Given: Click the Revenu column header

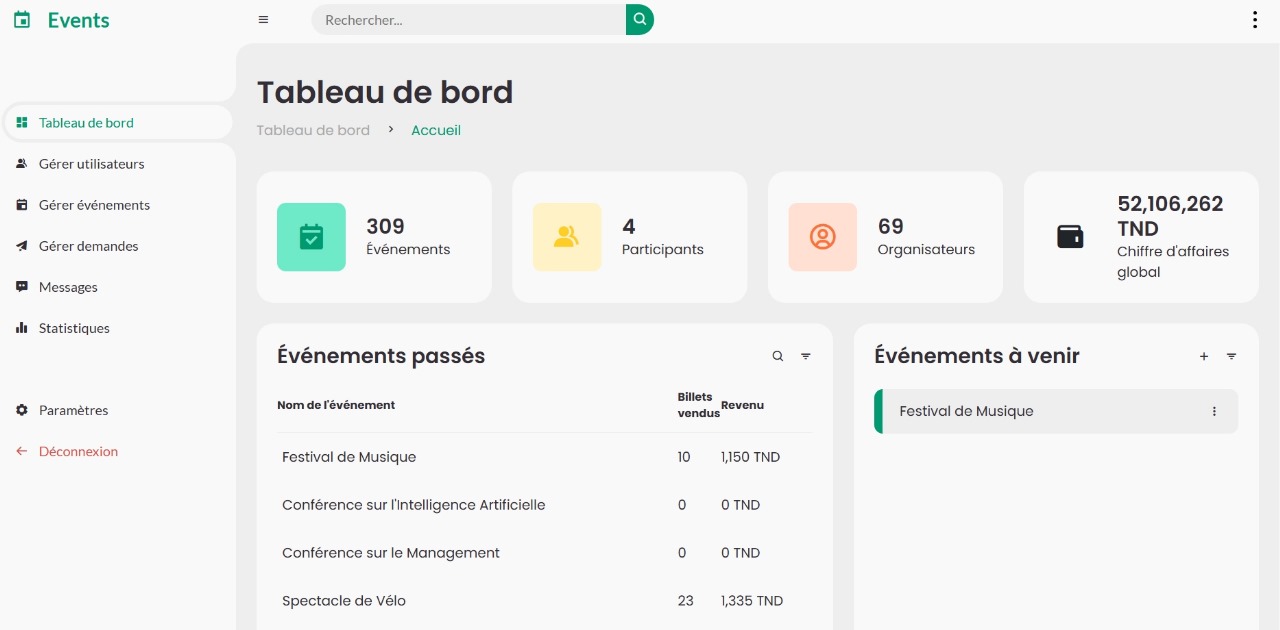Looking at the screenshot, I should 742,405.
